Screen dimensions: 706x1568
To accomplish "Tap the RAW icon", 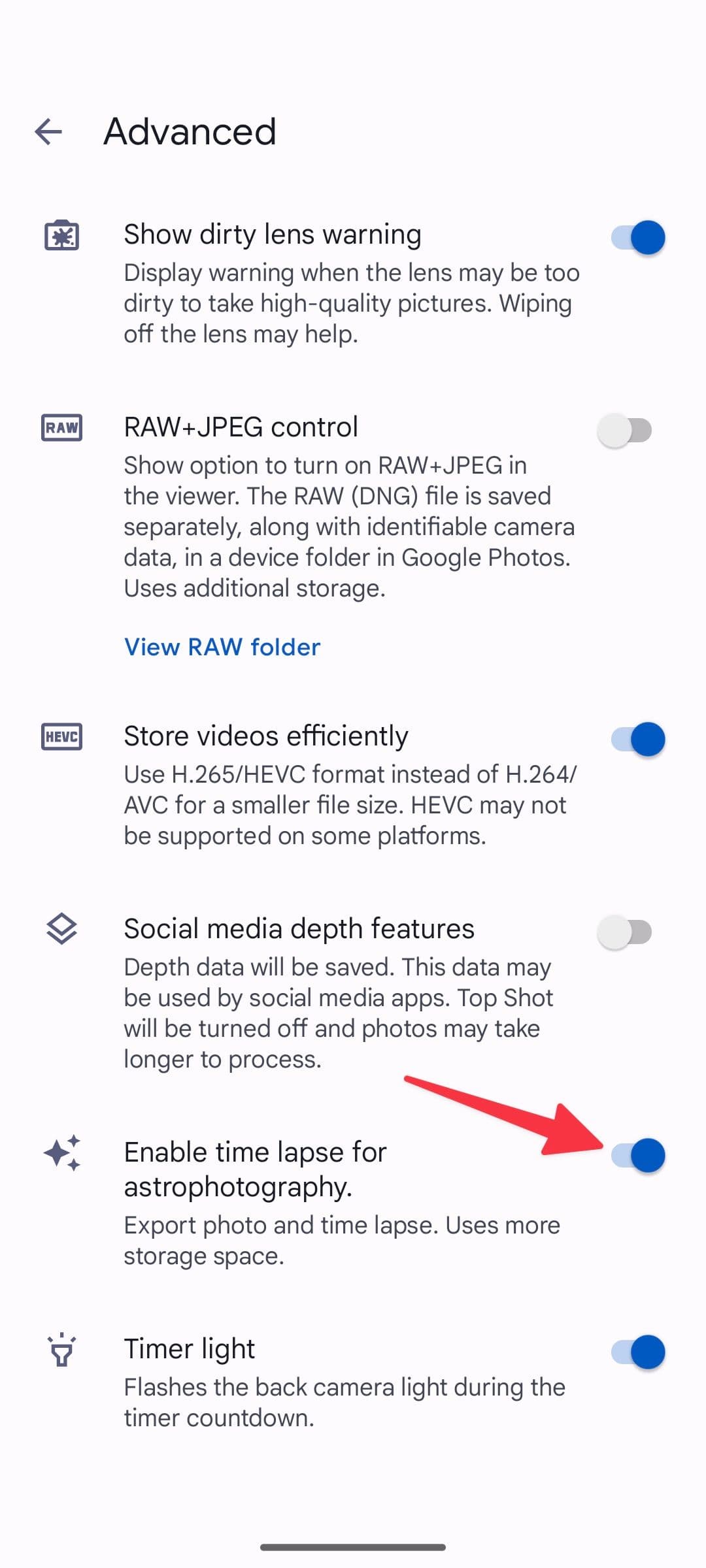I will coord(61,428).
